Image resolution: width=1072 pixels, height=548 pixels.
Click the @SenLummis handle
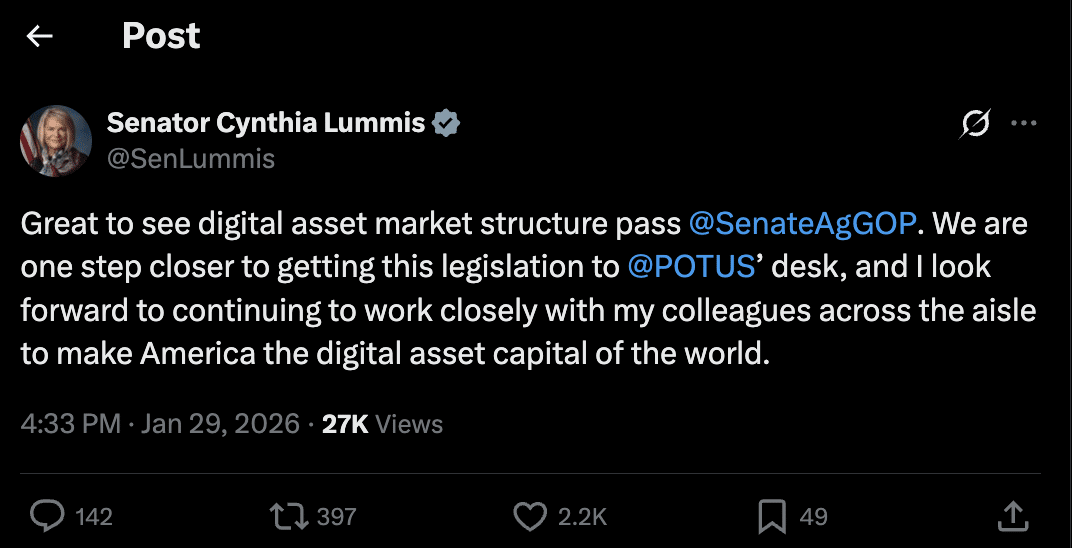tap(191, 159)
